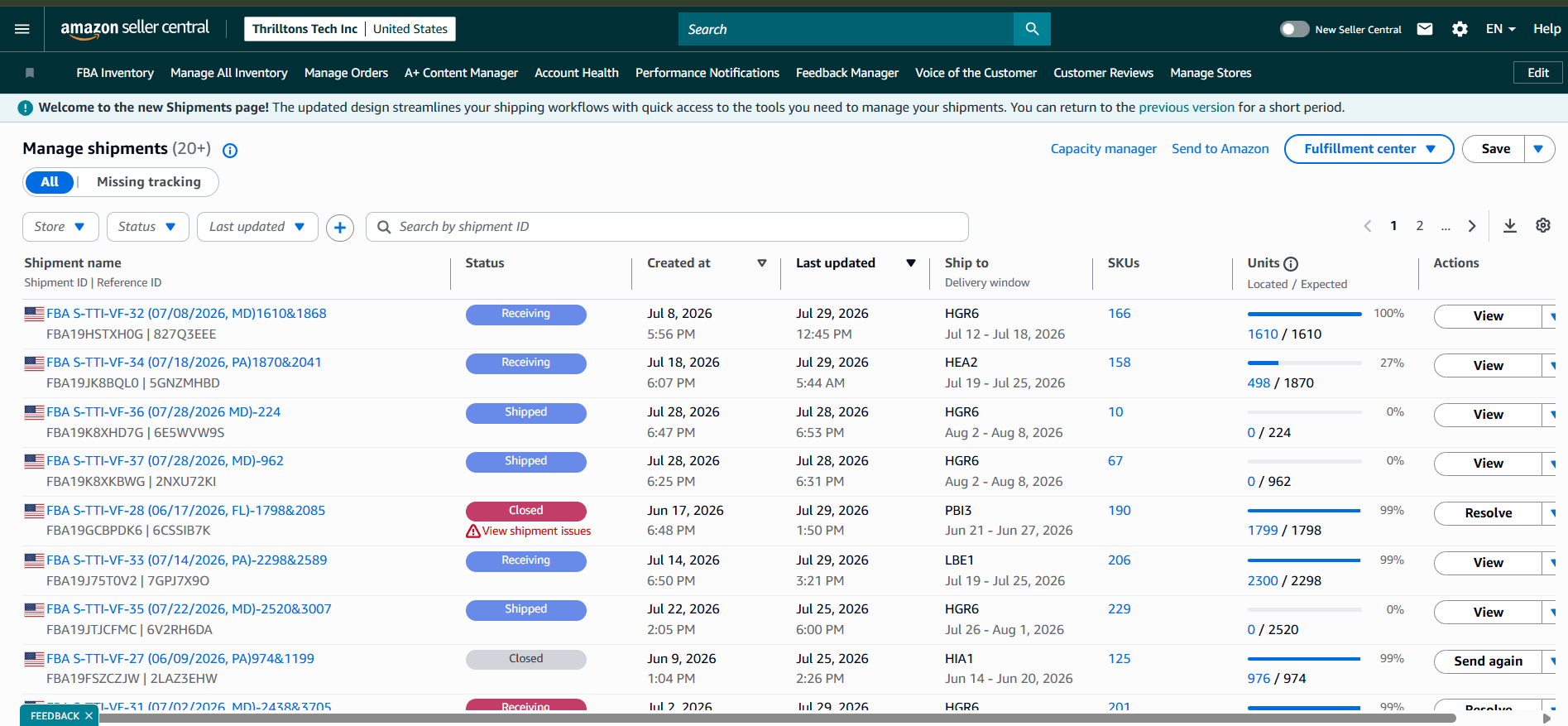The height and width of the screenshot is (726, 1568).
Task: Go to Manage Orders
Action: pyautogui.click(x=346, y=73)
